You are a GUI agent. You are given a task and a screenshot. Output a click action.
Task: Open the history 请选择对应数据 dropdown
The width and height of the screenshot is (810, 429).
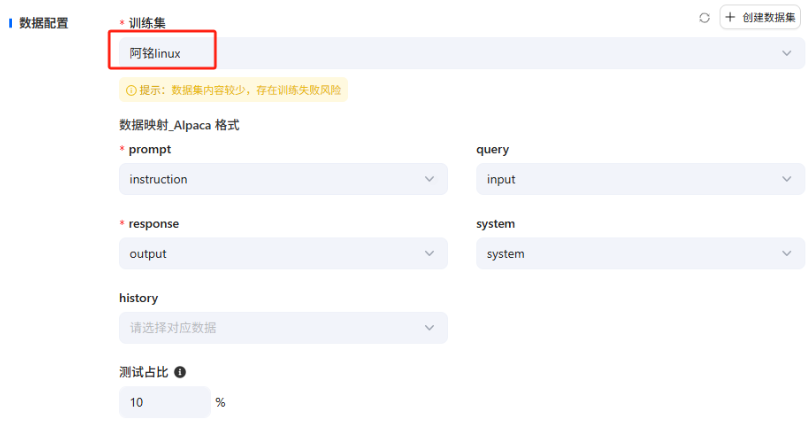click(x=282, y=328)
